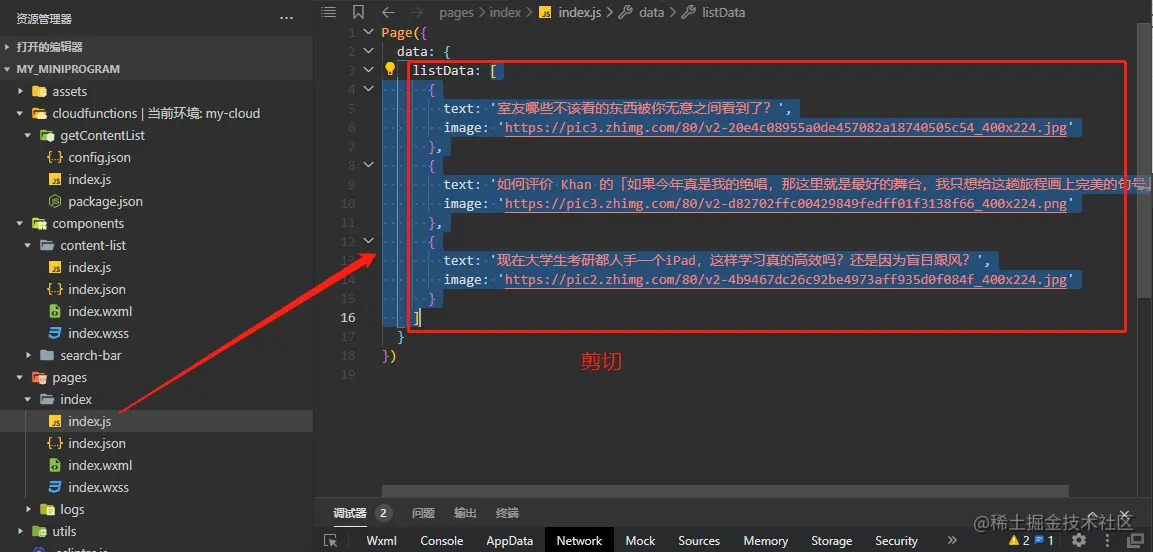Click the config.json file icon

[x=54, y=157]
